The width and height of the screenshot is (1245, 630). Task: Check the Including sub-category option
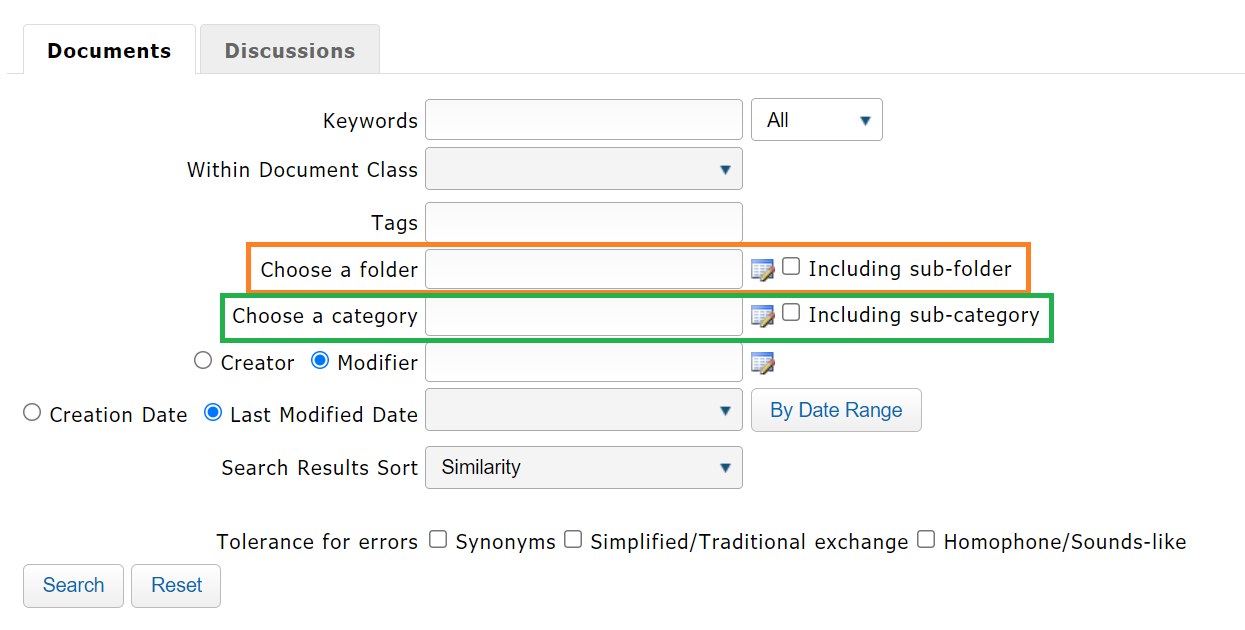click(791, 313)
